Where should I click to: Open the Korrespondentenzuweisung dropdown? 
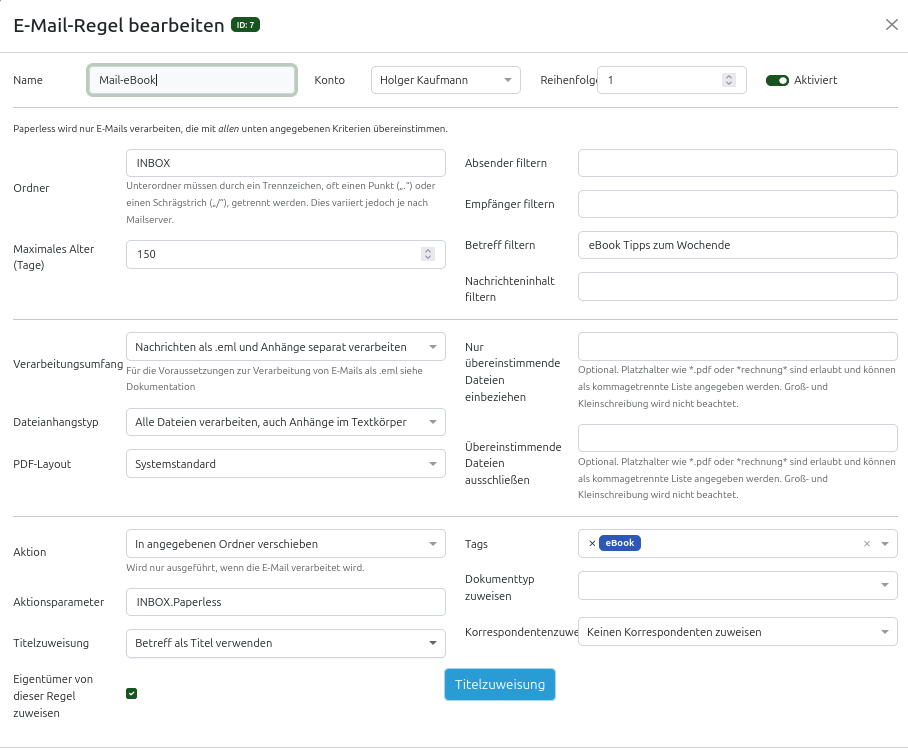pos(737,632)
